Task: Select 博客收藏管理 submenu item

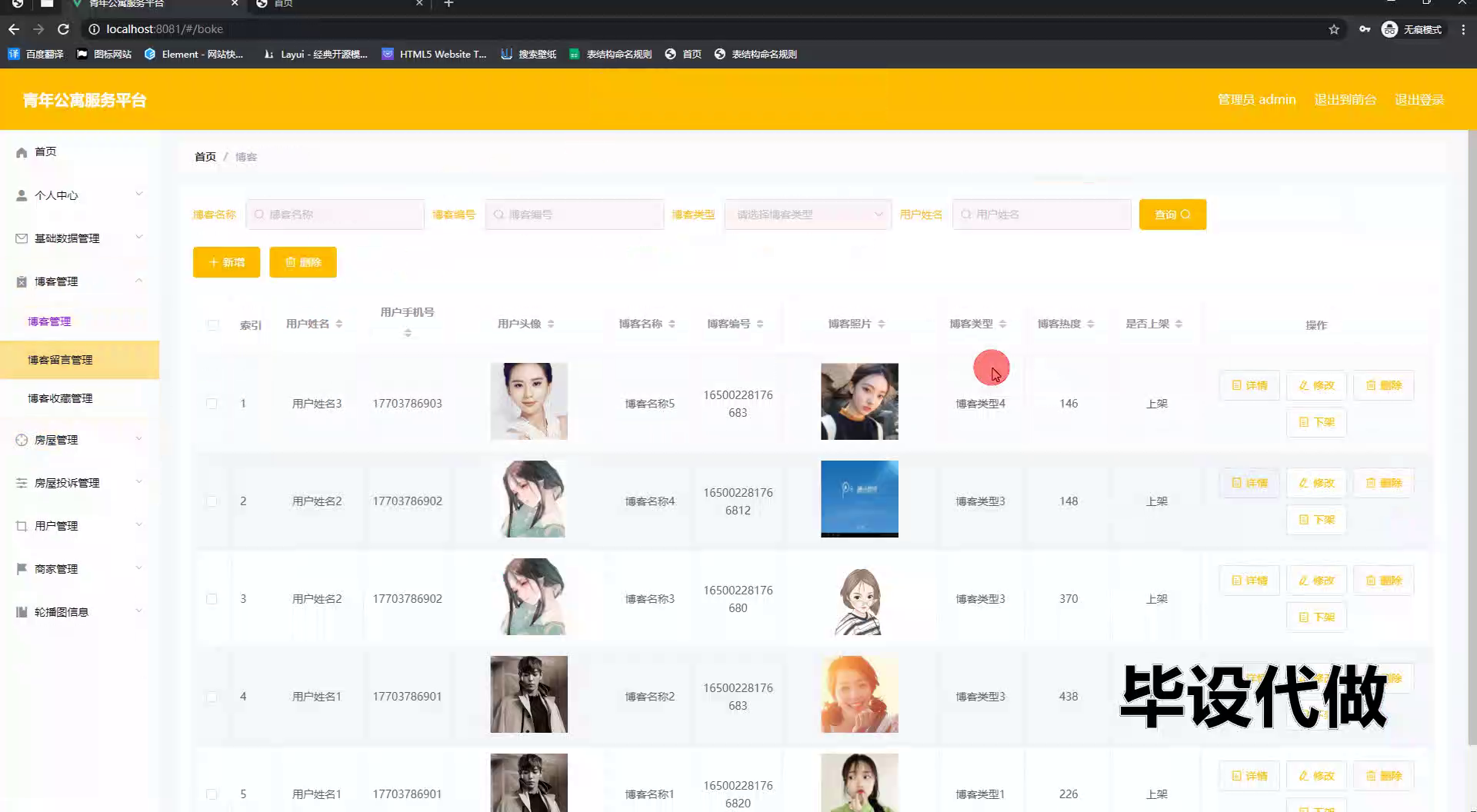Action: tap(80, 398)
